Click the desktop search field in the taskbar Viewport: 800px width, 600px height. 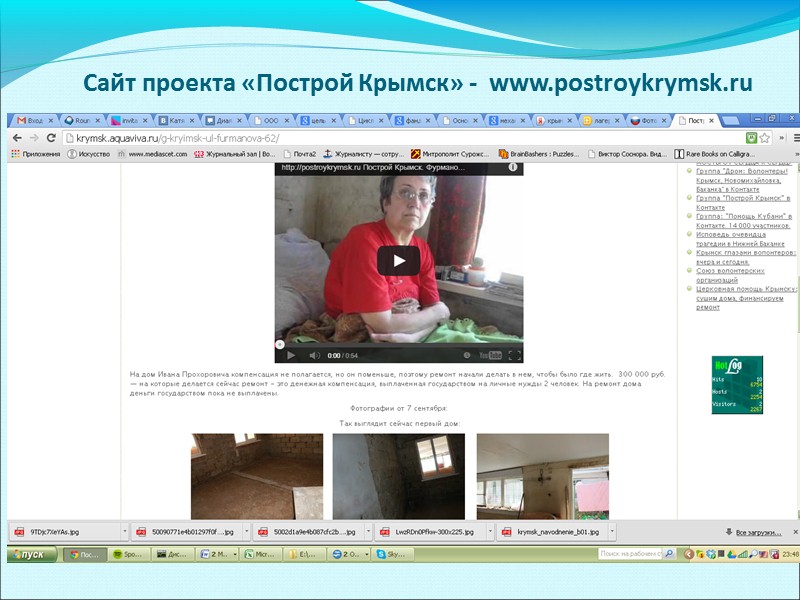coord(631,554)
